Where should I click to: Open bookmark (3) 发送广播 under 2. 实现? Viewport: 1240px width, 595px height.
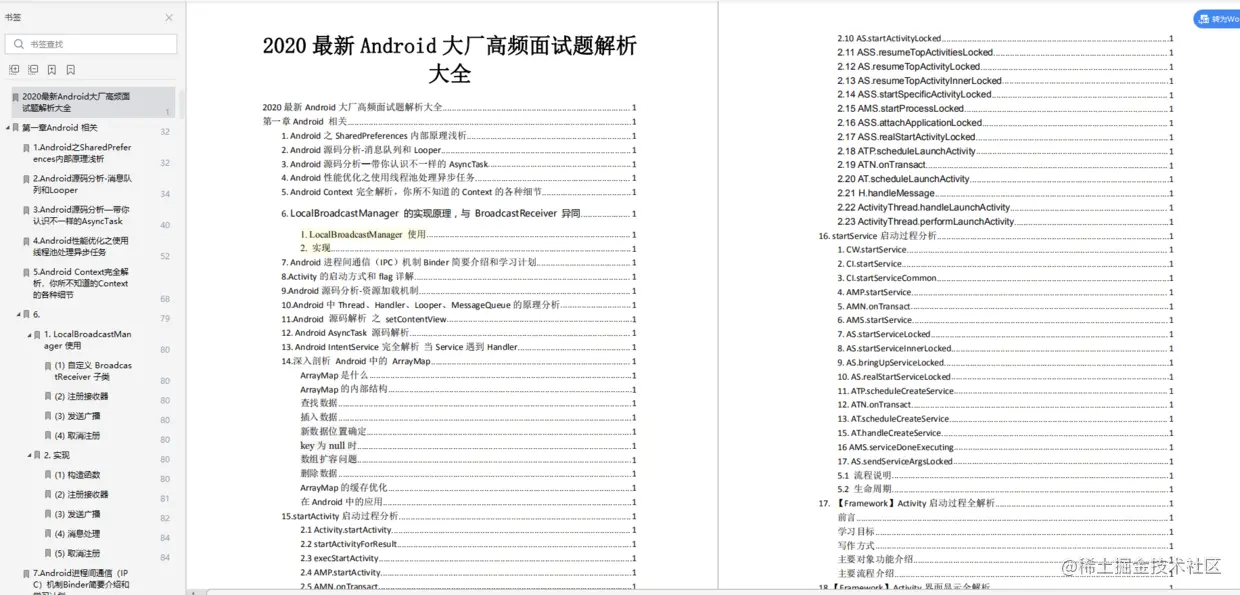point(78,514)
